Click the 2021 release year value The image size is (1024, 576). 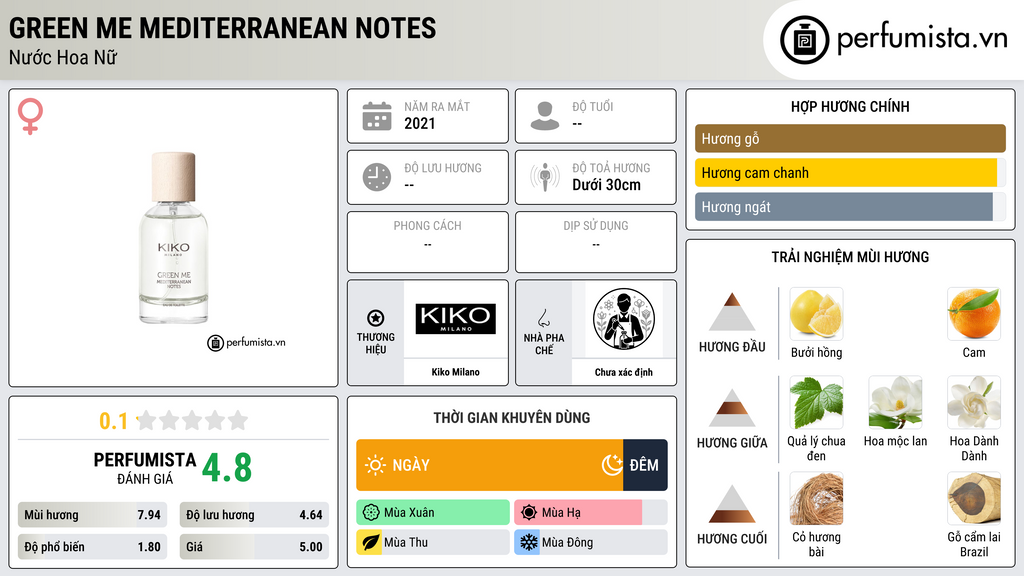pos(419,123)
